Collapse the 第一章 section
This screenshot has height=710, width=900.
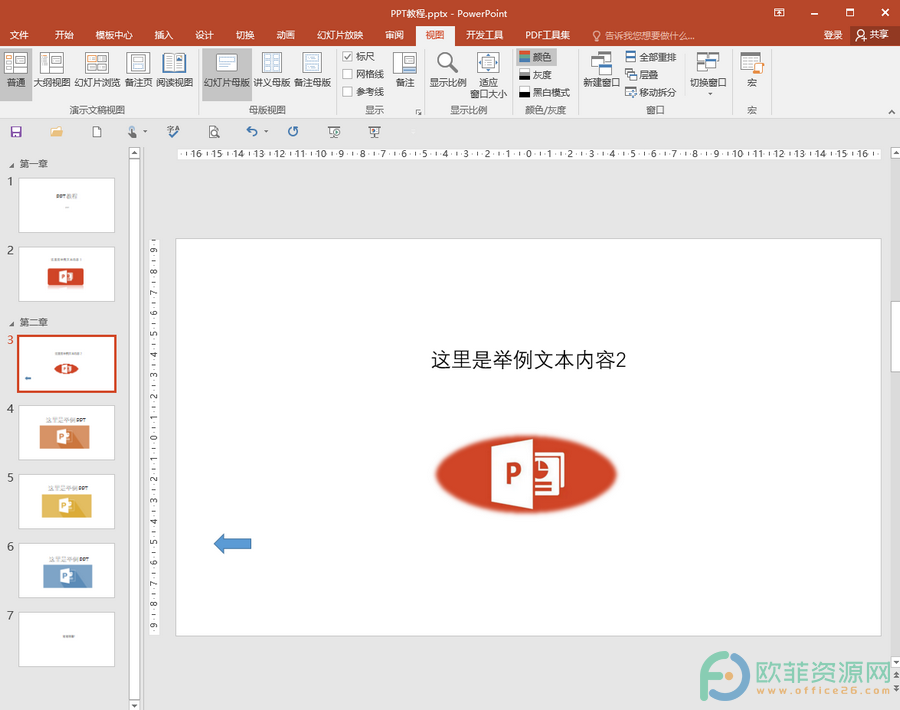(11, 165)
